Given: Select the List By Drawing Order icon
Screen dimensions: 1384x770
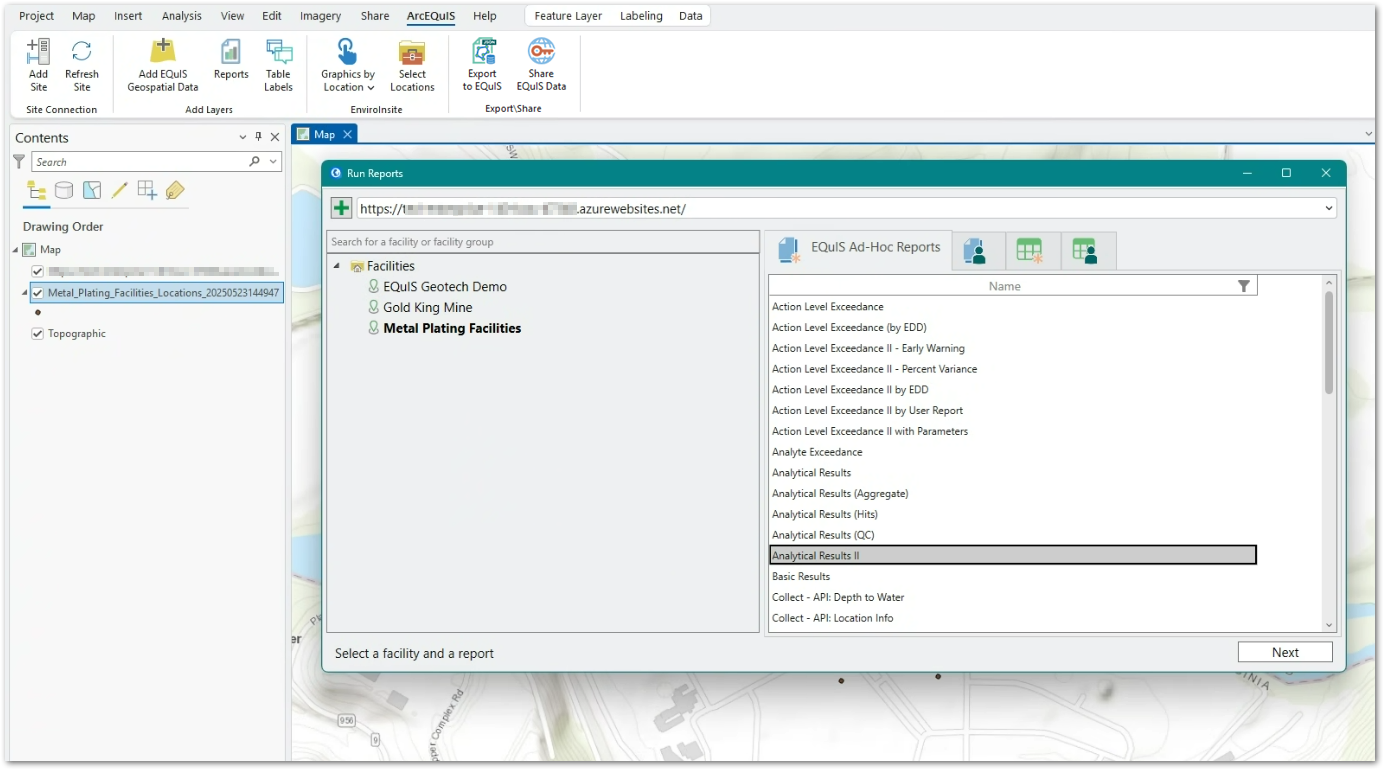Looking at the screenshot, I should 37,191.
